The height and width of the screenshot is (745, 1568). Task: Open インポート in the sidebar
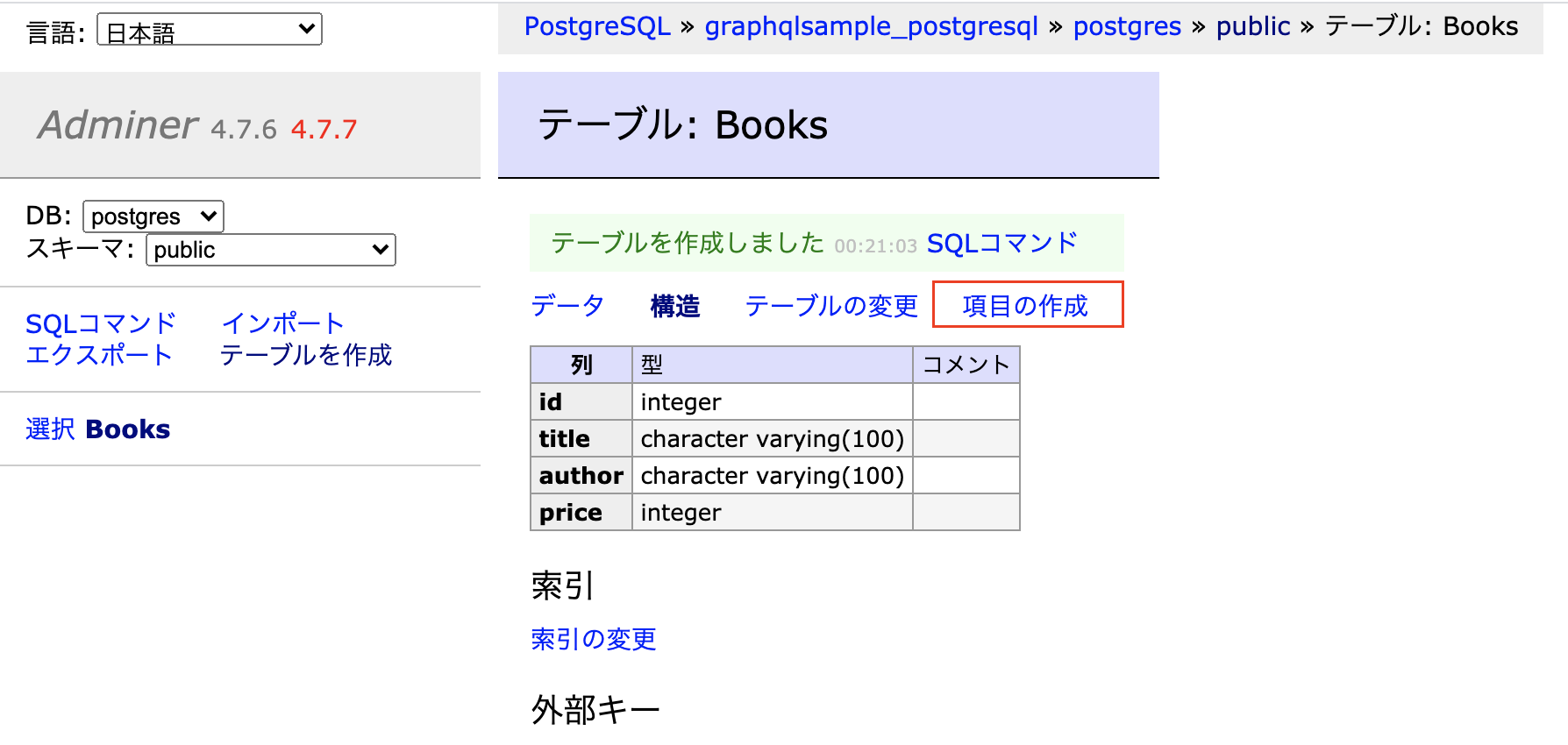[x=282, y=323]
